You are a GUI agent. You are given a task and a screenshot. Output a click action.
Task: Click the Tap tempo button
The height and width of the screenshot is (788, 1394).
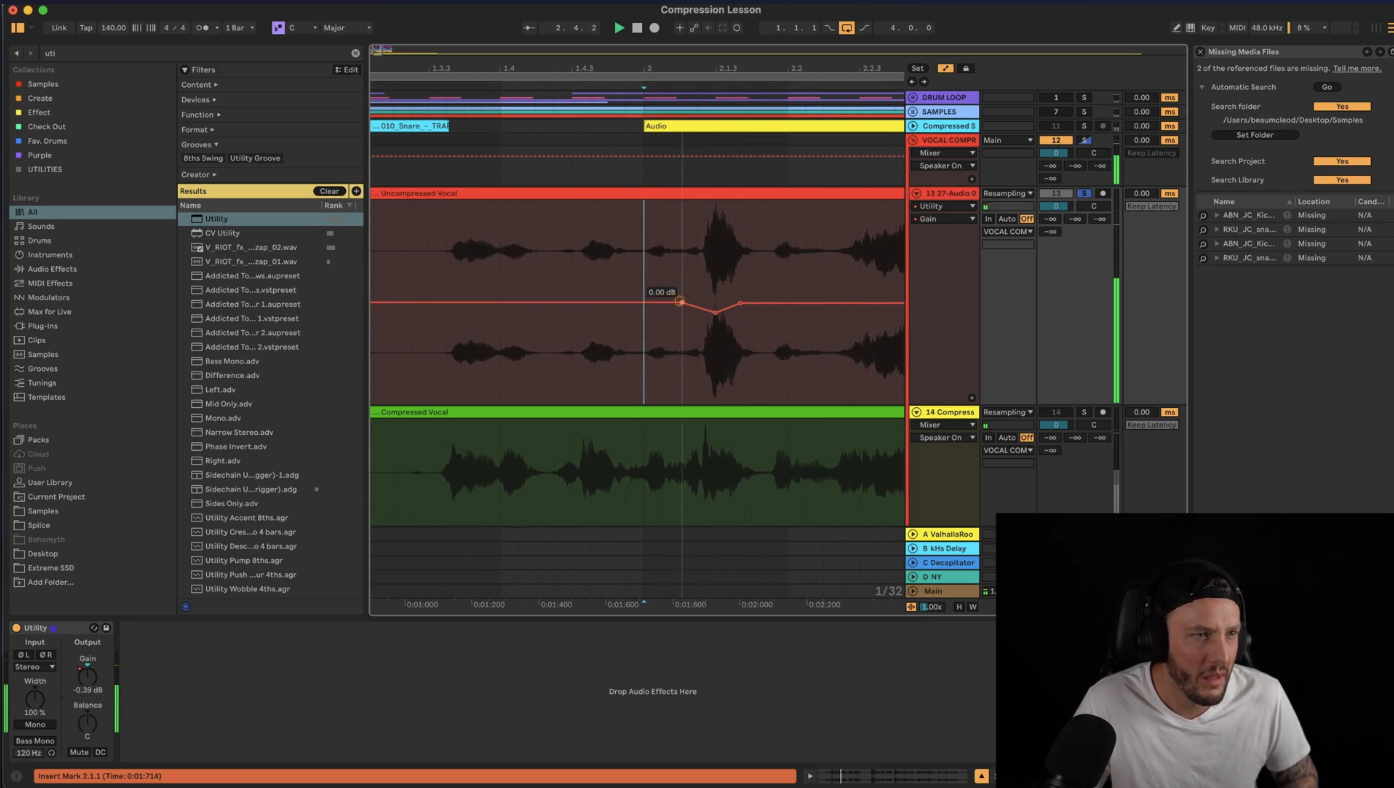pyautogui.click(x=86, y=28)
